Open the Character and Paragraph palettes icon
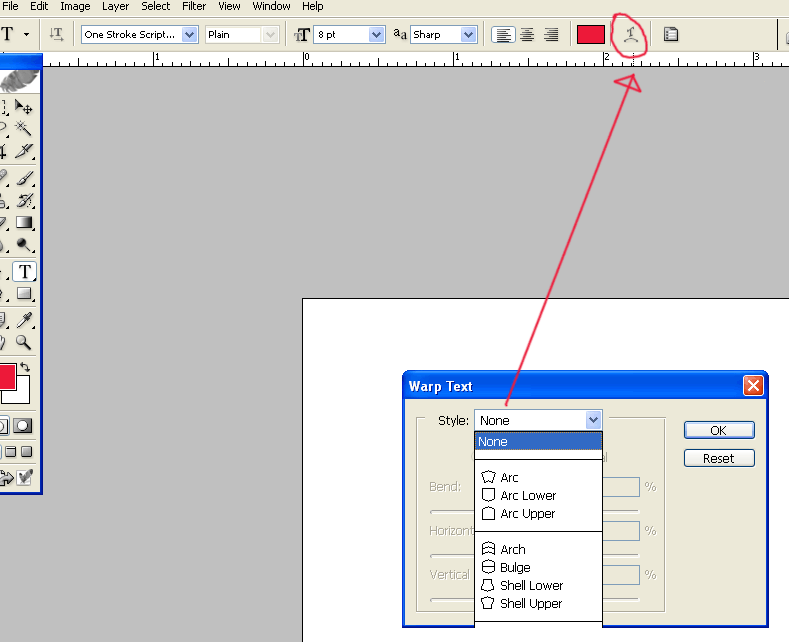The width and height of the screenshot is (789, 642). [671, 35]
